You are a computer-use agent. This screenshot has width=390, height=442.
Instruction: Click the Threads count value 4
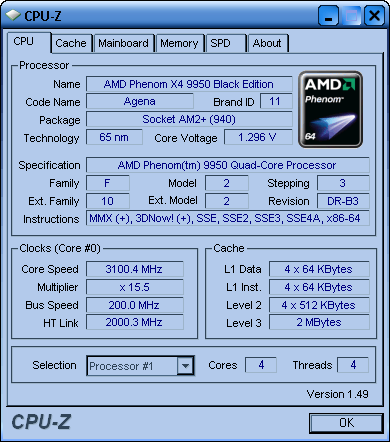pyautogui.click(x=353, y=365)
